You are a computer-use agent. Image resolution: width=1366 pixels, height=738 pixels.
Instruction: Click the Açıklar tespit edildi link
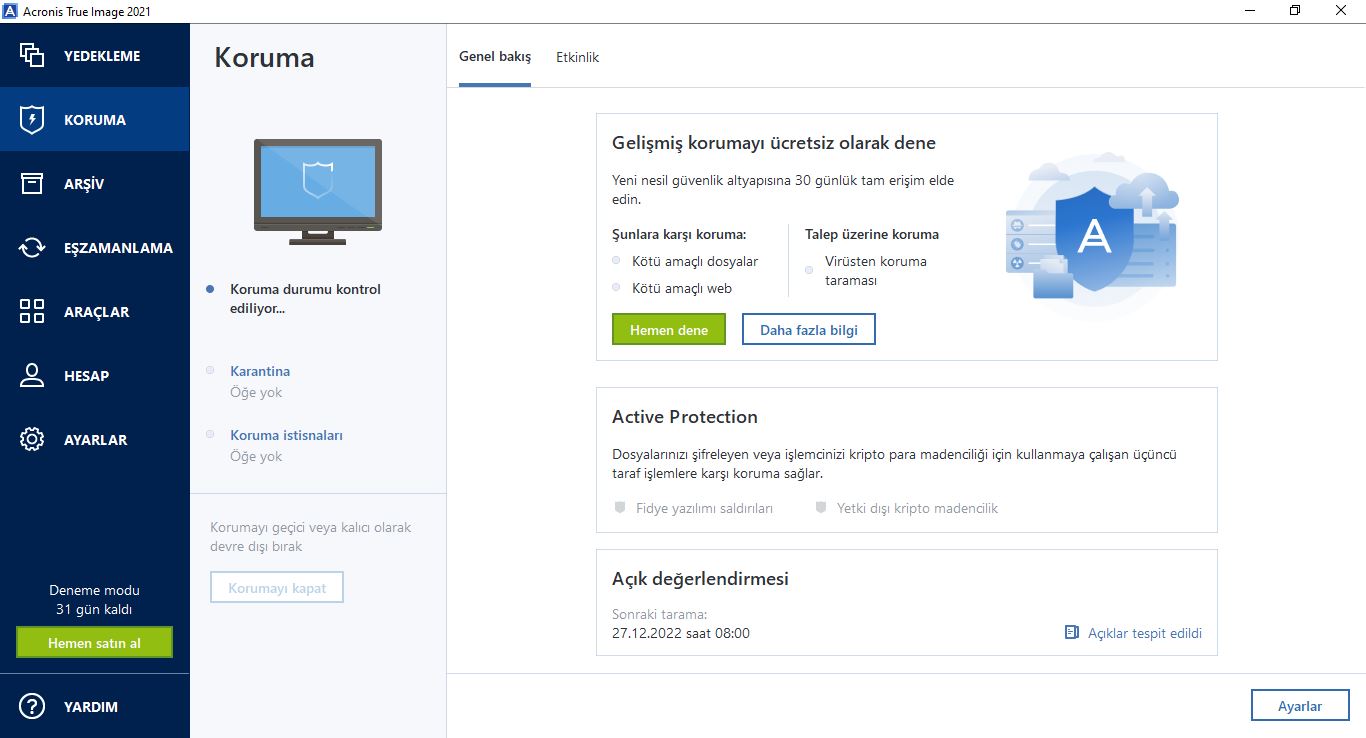[1145, 633]
